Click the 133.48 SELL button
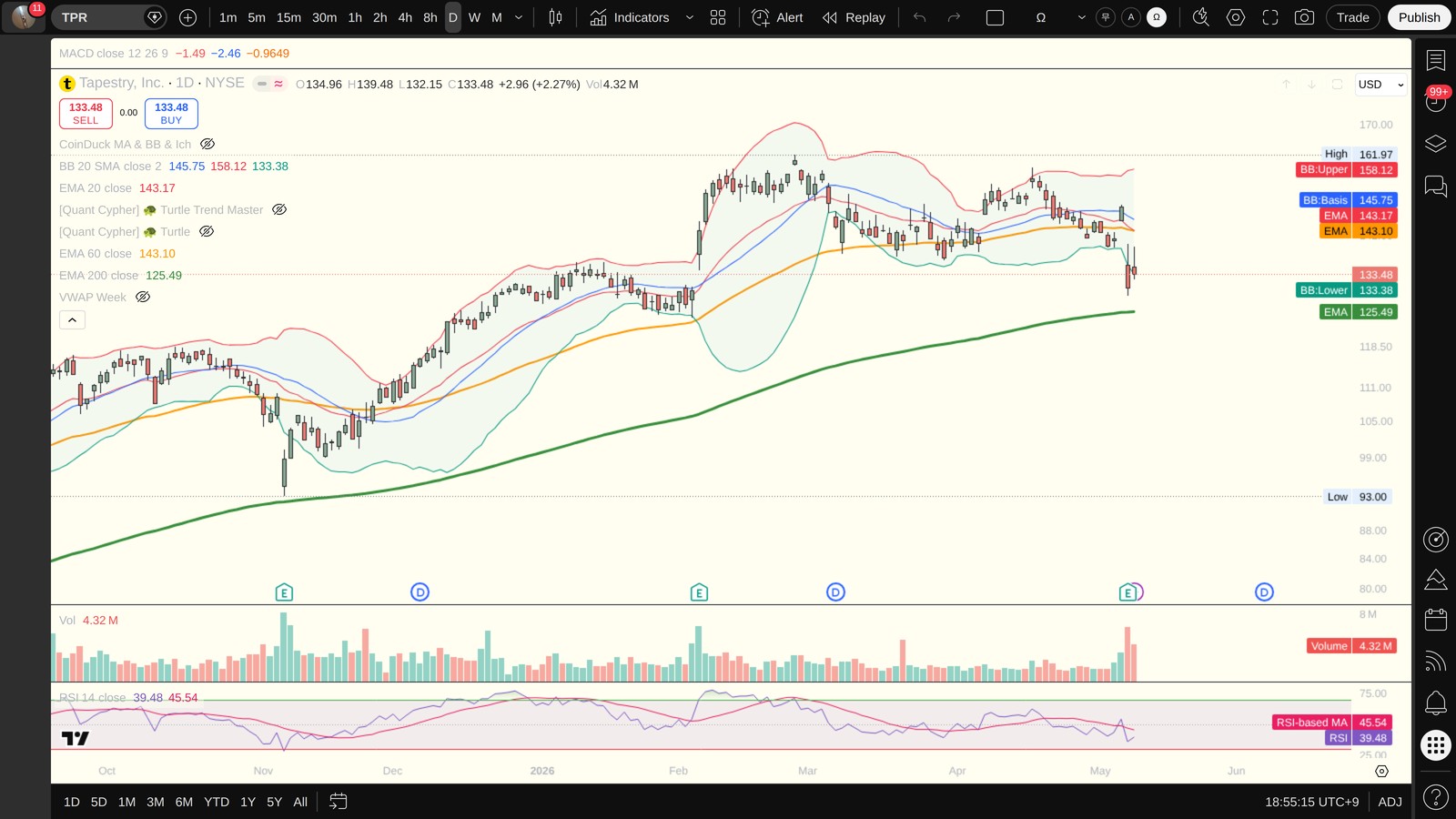 (86, 113)
